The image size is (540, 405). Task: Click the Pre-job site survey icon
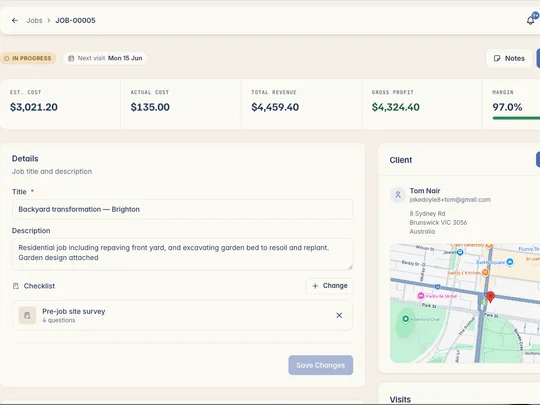tap(27, 315)
